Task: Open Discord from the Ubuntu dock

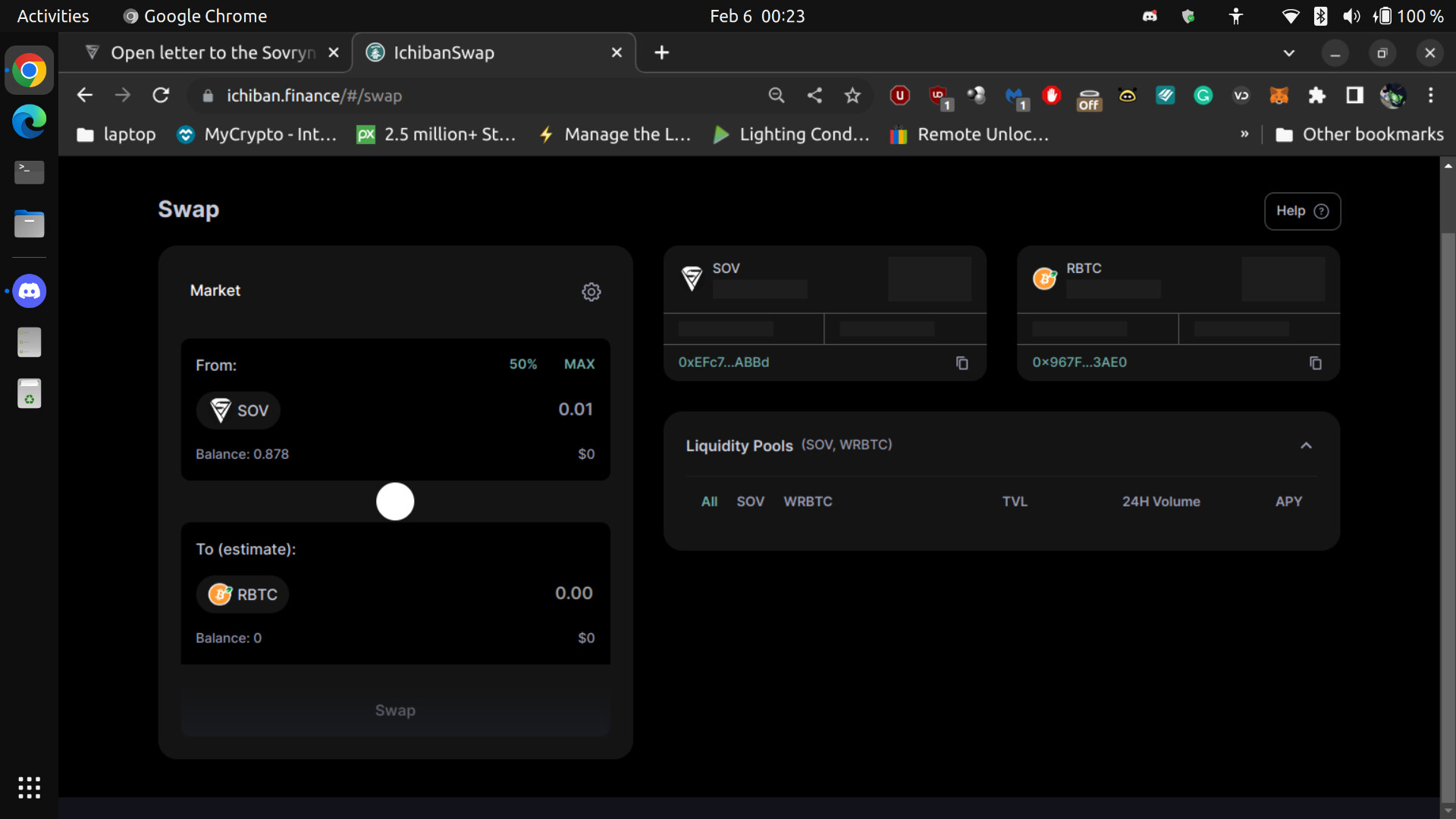Action: tap(30, 291)
